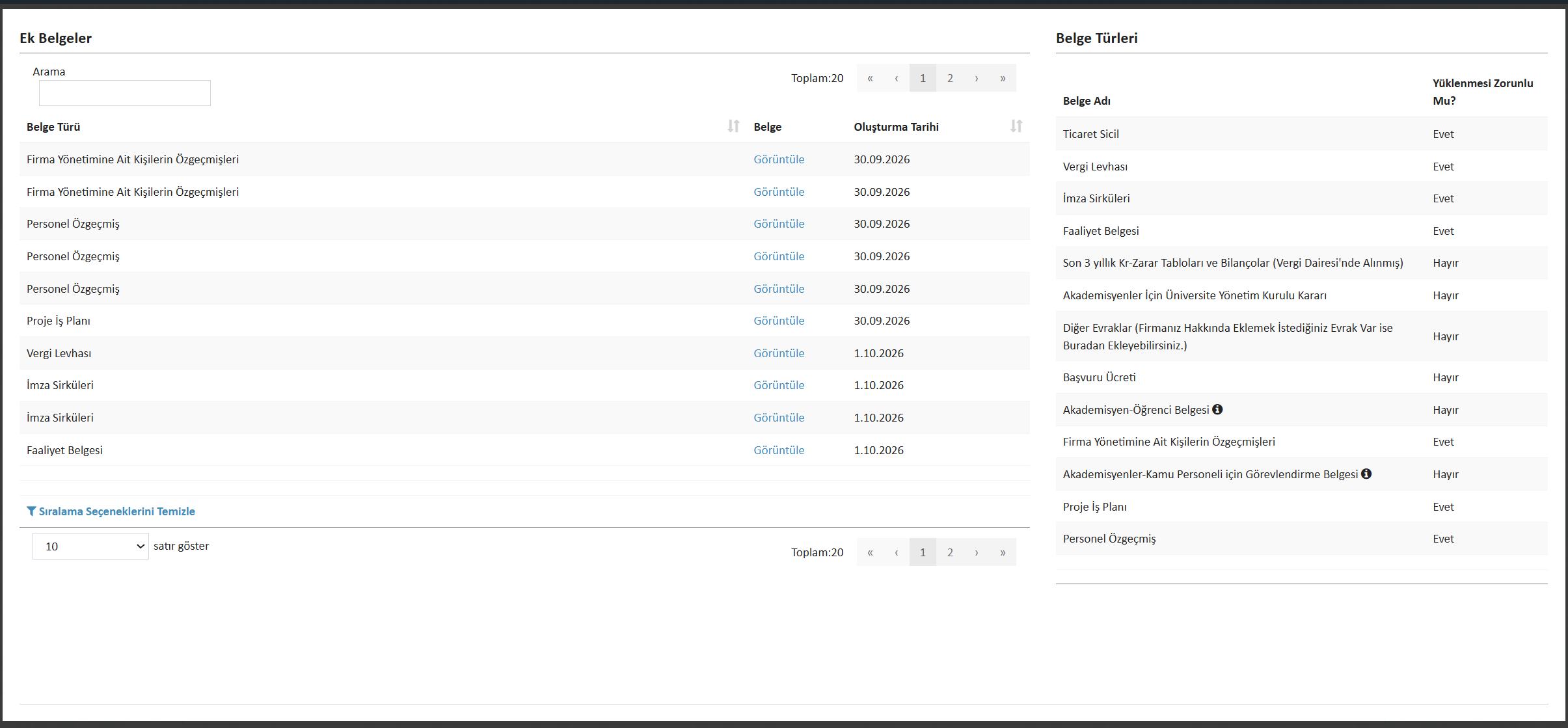
Task: View the first Firma Yönetimine Özgeçmişleri document
Action: 779,159
